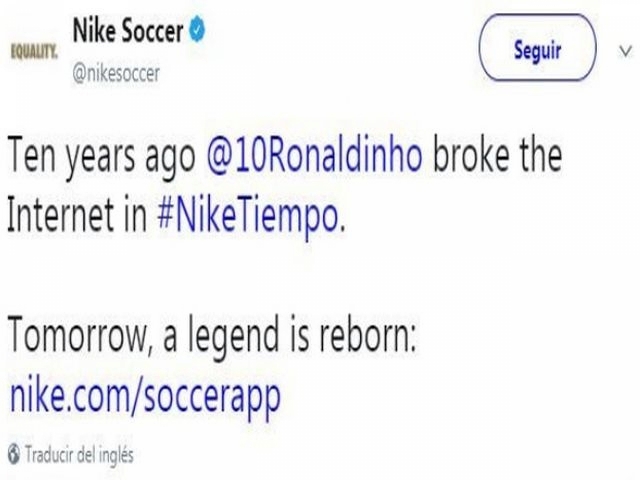Click the globe translate icon
Viewport: 640px width, 480px height.
(x=13, y=454)
